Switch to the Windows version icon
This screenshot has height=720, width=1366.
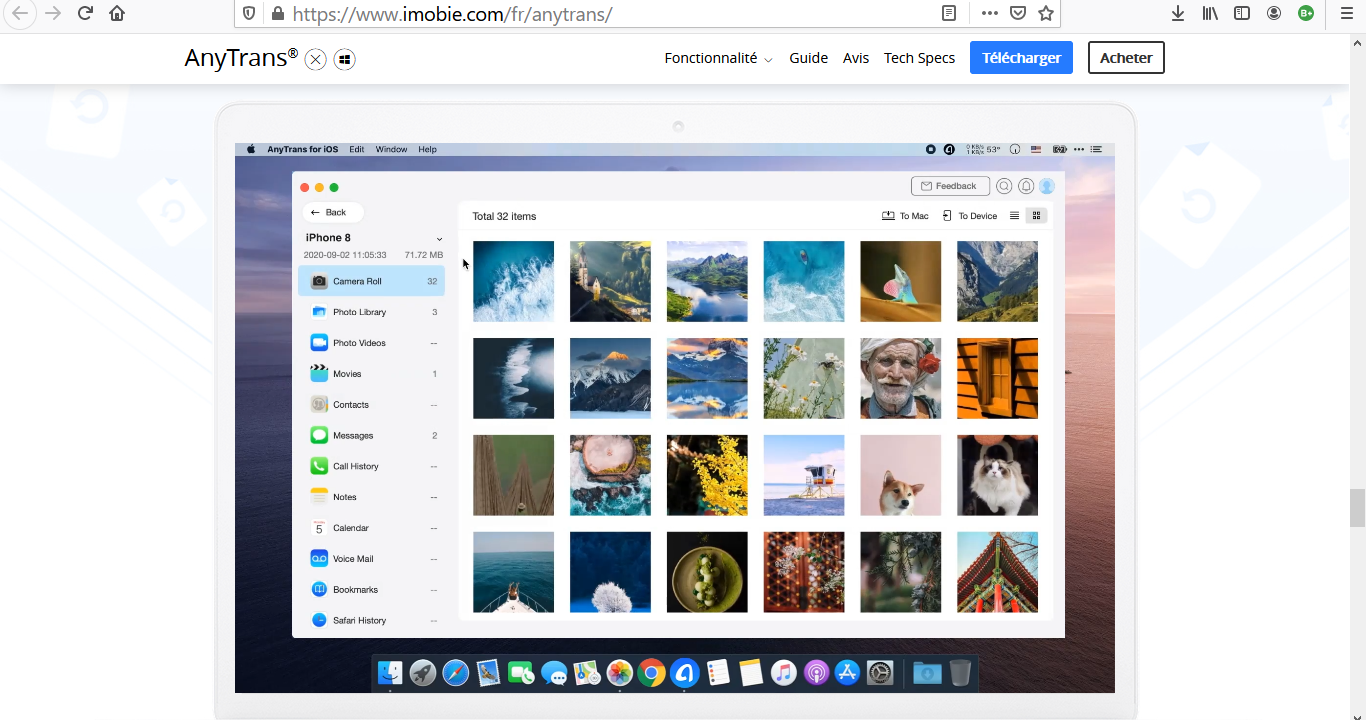tap(345, 59)
